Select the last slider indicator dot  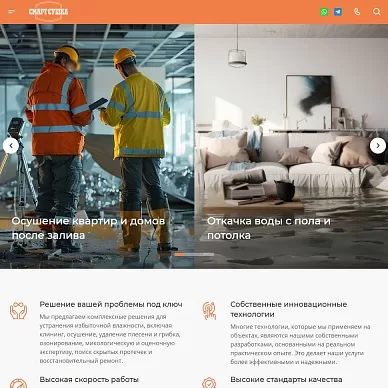pos(209,254)
